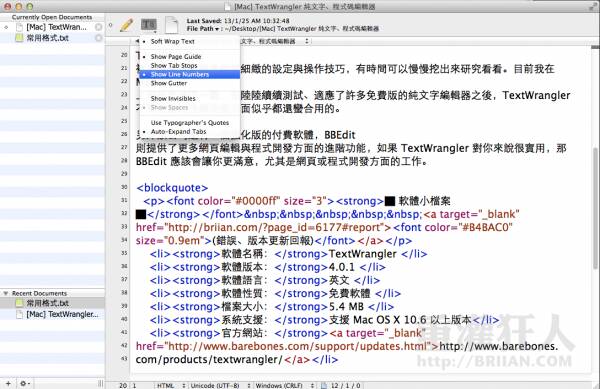
Task: Click the Last Saved timestamp text
Action: pyautogui.click(x=238, y=21)
